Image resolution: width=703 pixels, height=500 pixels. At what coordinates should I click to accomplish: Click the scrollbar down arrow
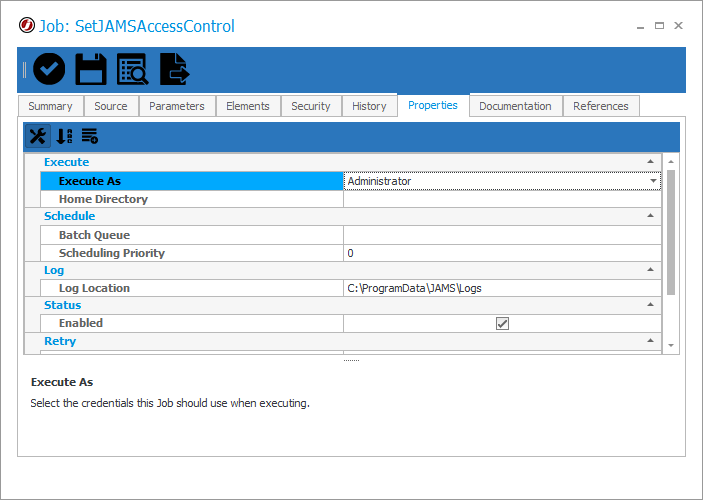(671, 345)
